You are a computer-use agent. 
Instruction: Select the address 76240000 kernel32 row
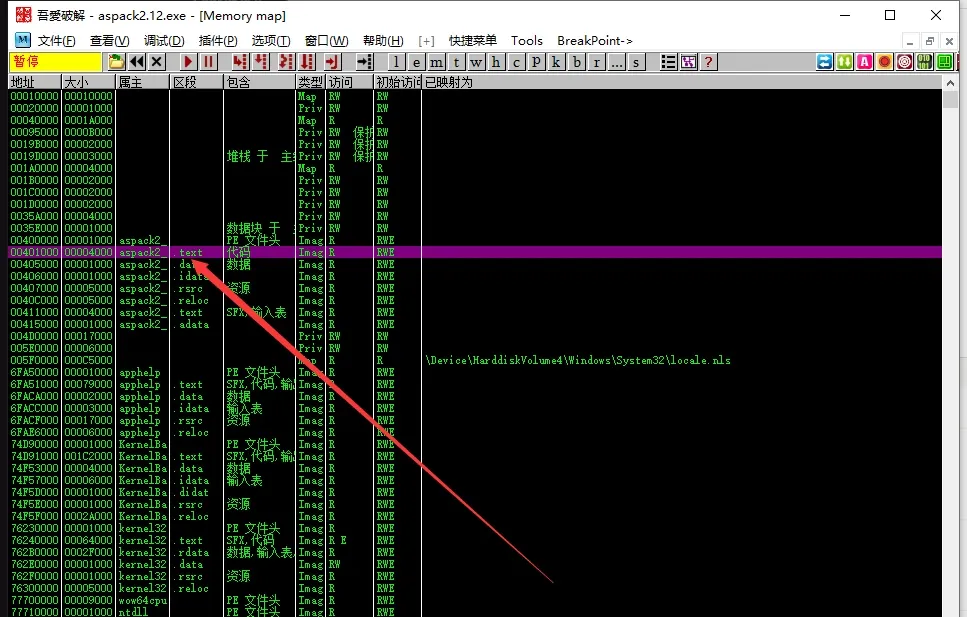pyautogui.click(x=475, y=540)
